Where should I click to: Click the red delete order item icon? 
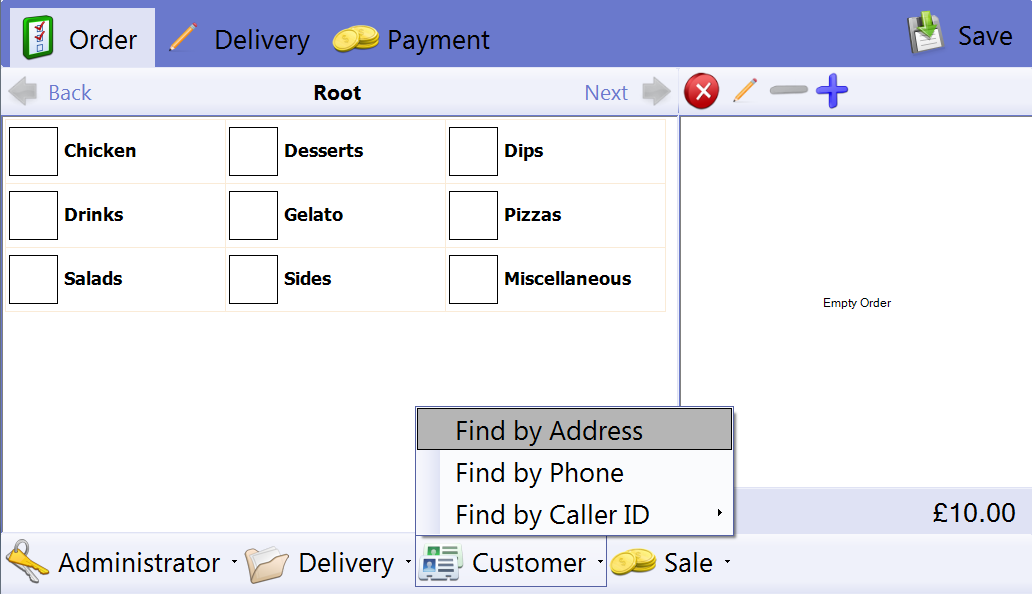point(701,92)
